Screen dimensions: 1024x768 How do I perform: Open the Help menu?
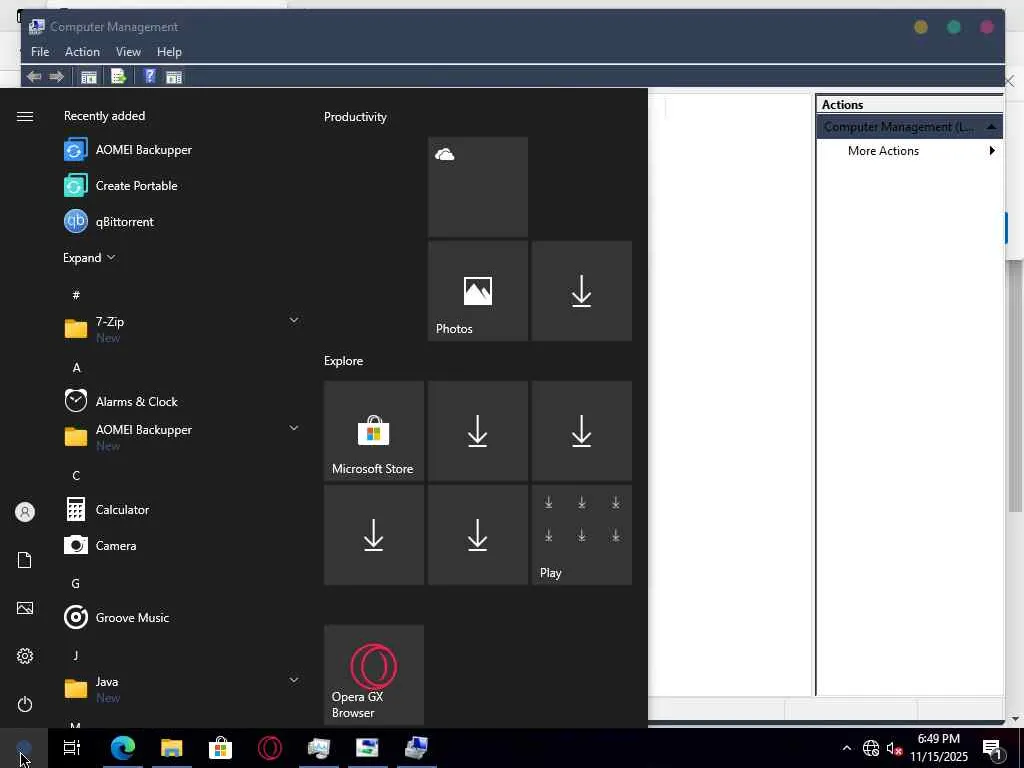pyautogui.click(x=169, y=52)
